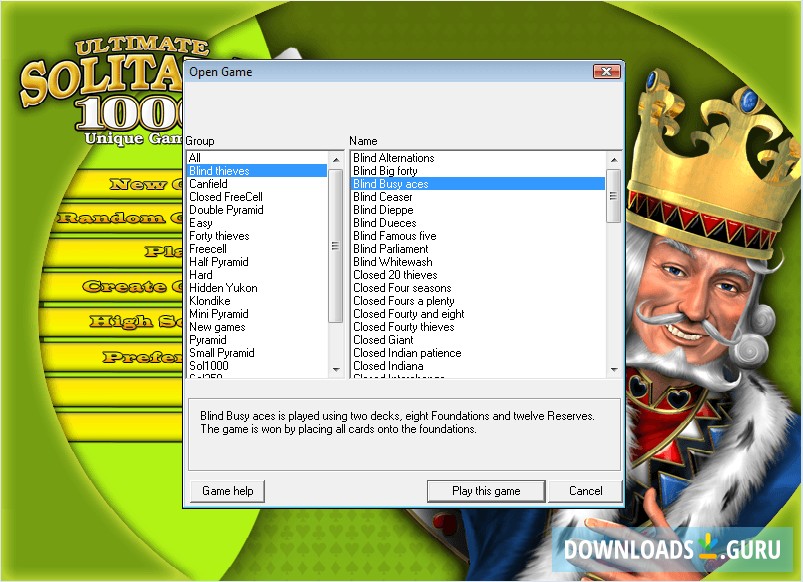Select "Closed Indian patience"
This screenshot has width=803, height=582.
pyautogui.click(x=406, y=352)
